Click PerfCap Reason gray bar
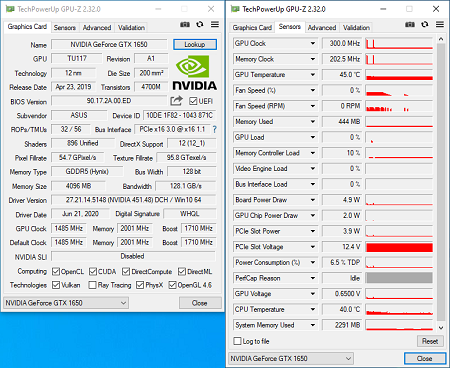Screen dimensions: 450x368 [399, 278]
